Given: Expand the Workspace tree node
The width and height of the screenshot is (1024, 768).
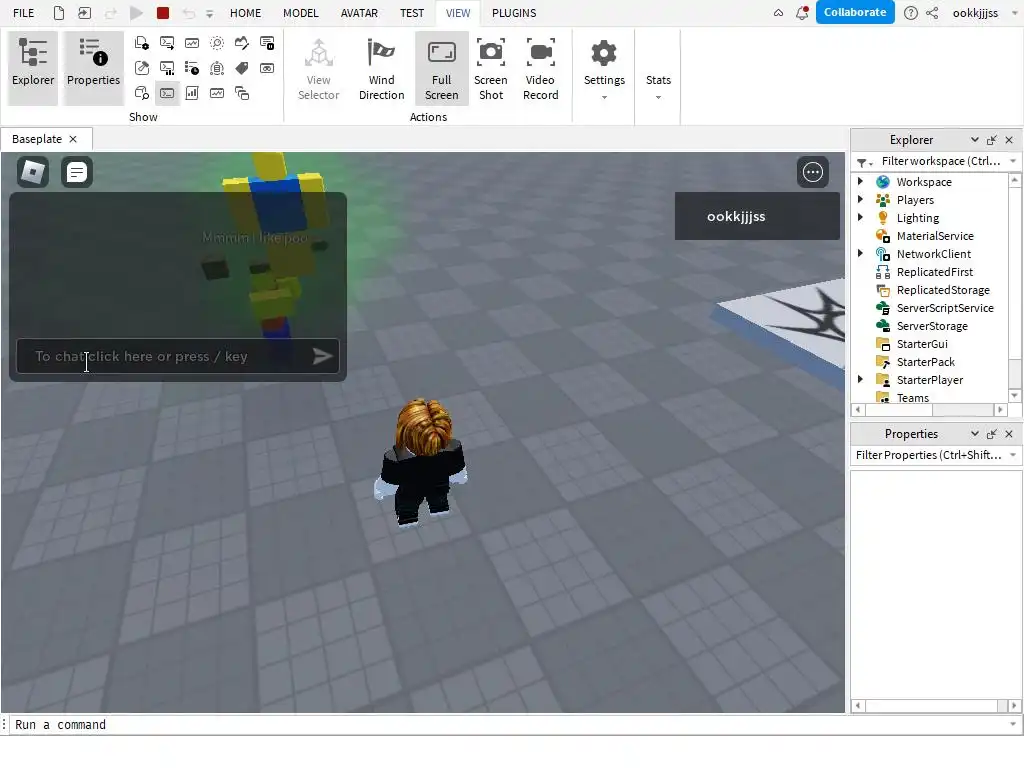Looking at the screenshot, I should 860,182.
